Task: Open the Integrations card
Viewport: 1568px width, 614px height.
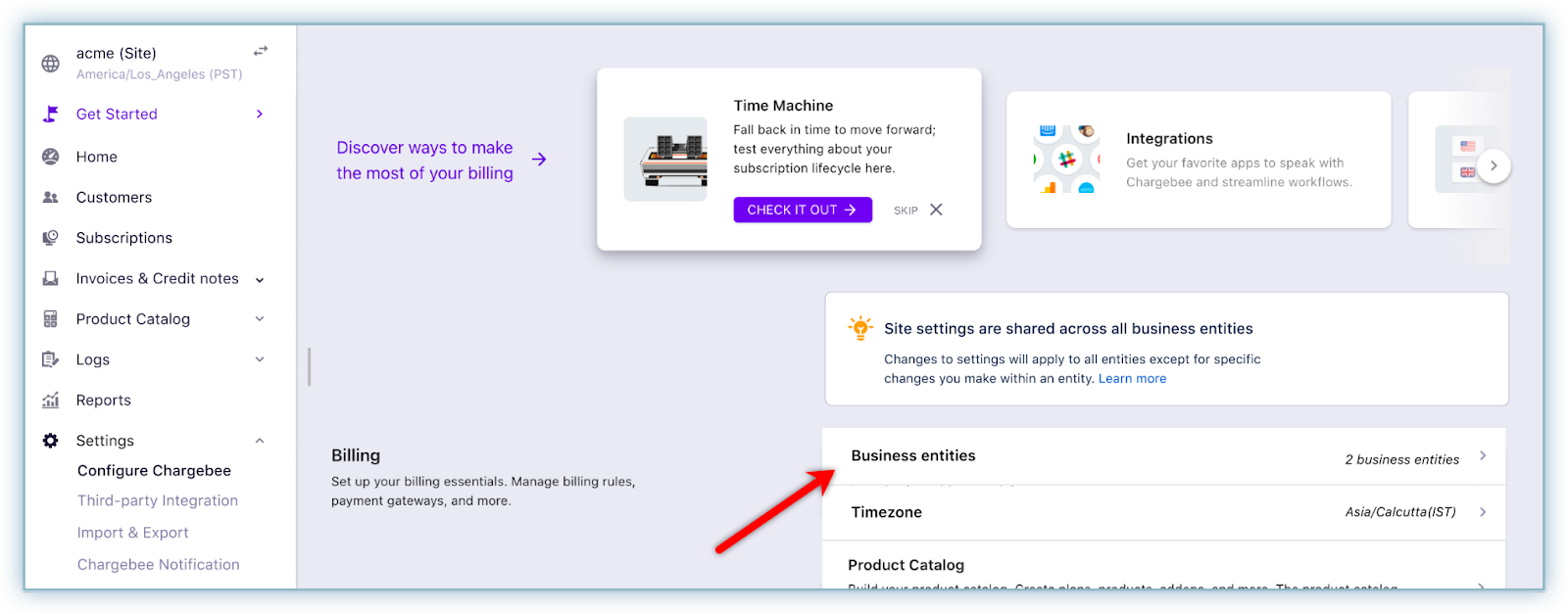Action: click(1199, 160)
